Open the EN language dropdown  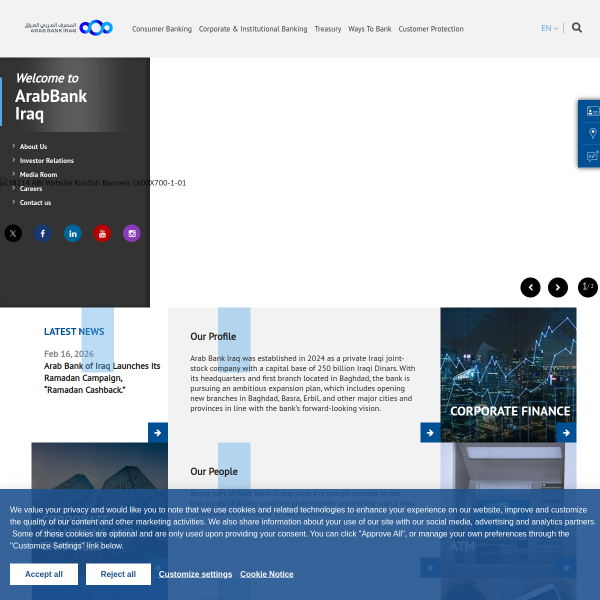click(x=549, y=28)
